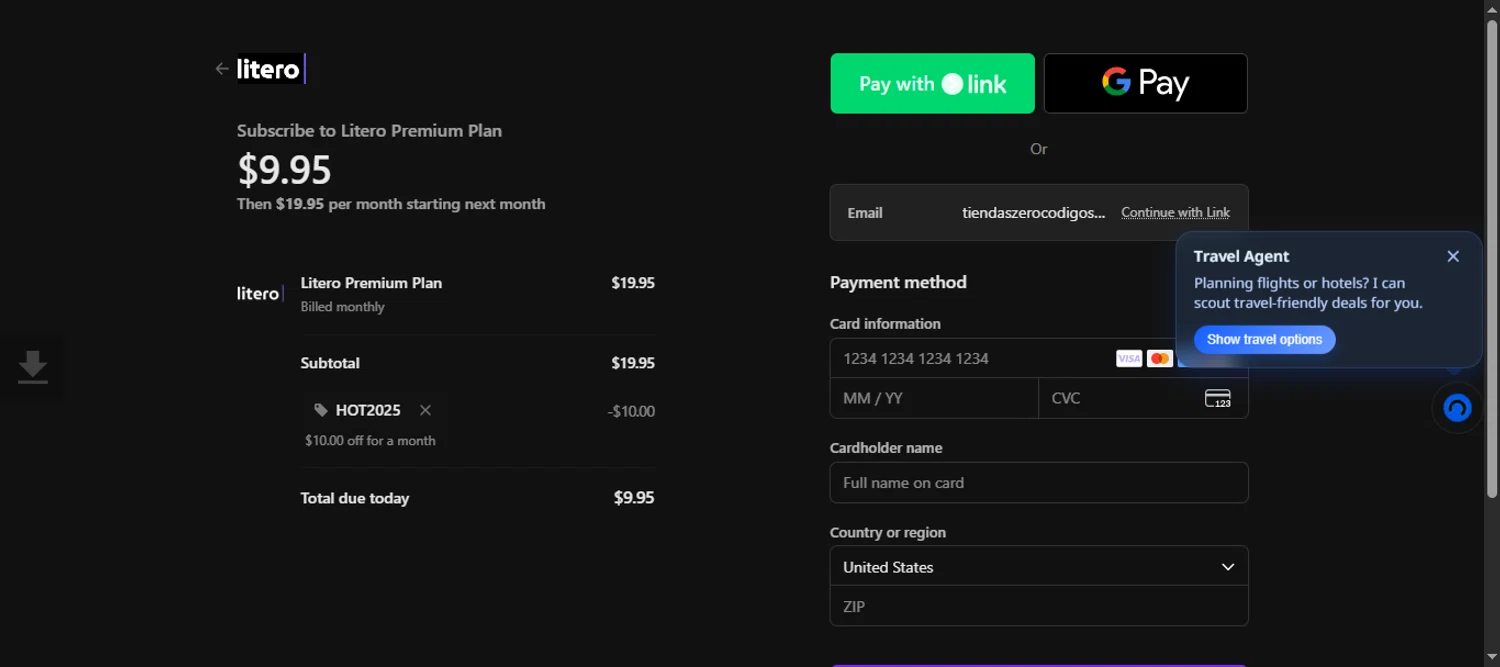Image resolution: width=1500 pixels, height=667 pixels.
Task: Pay with Link green button
Action: pos(932,83)
